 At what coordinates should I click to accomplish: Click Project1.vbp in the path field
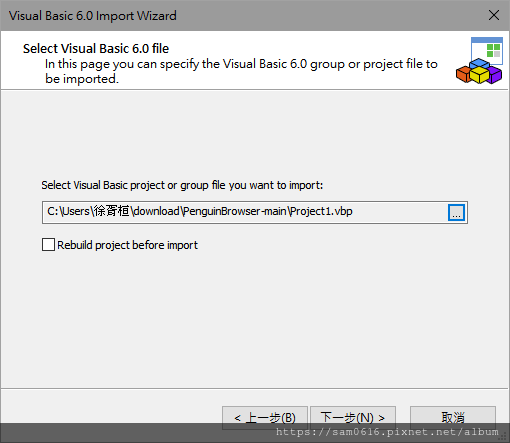(321, 211)
